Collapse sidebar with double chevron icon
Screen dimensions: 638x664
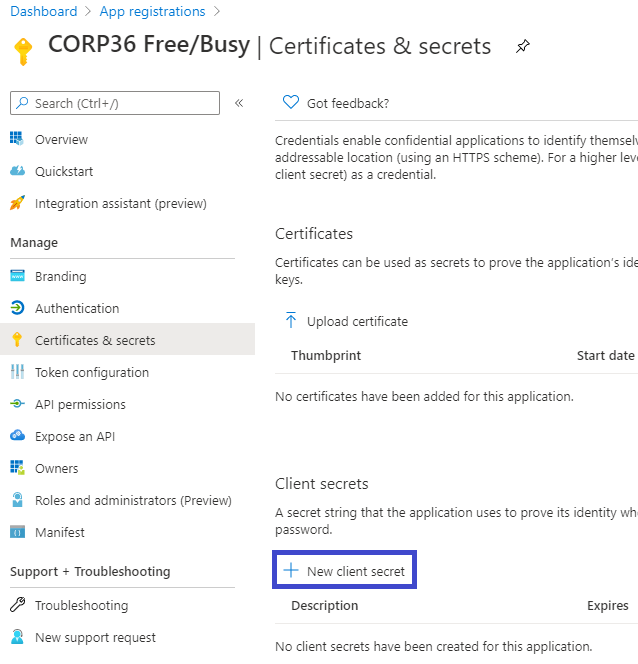pos(239,103)
